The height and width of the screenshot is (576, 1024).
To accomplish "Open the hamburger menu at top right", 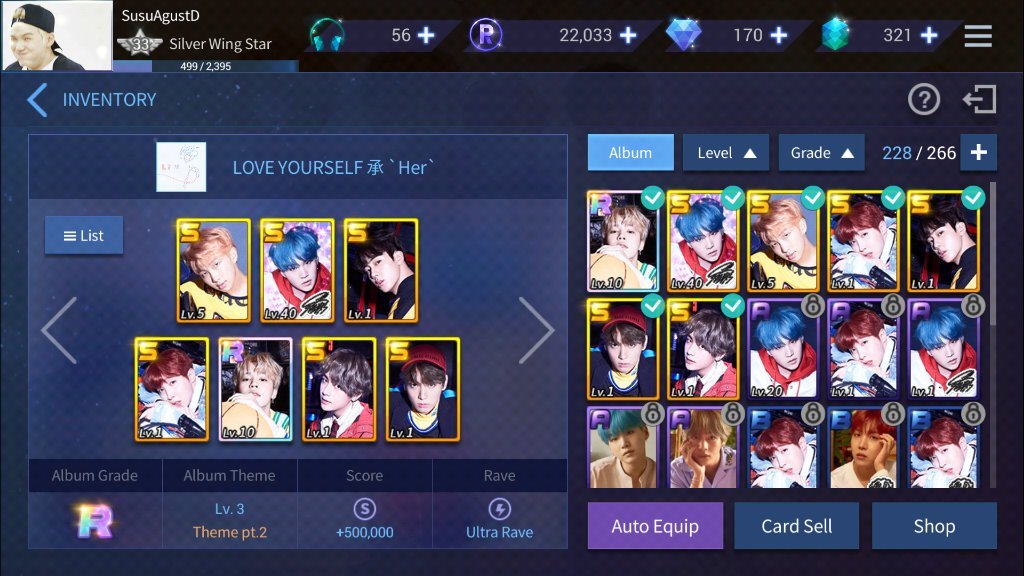I will click(978, 36).
